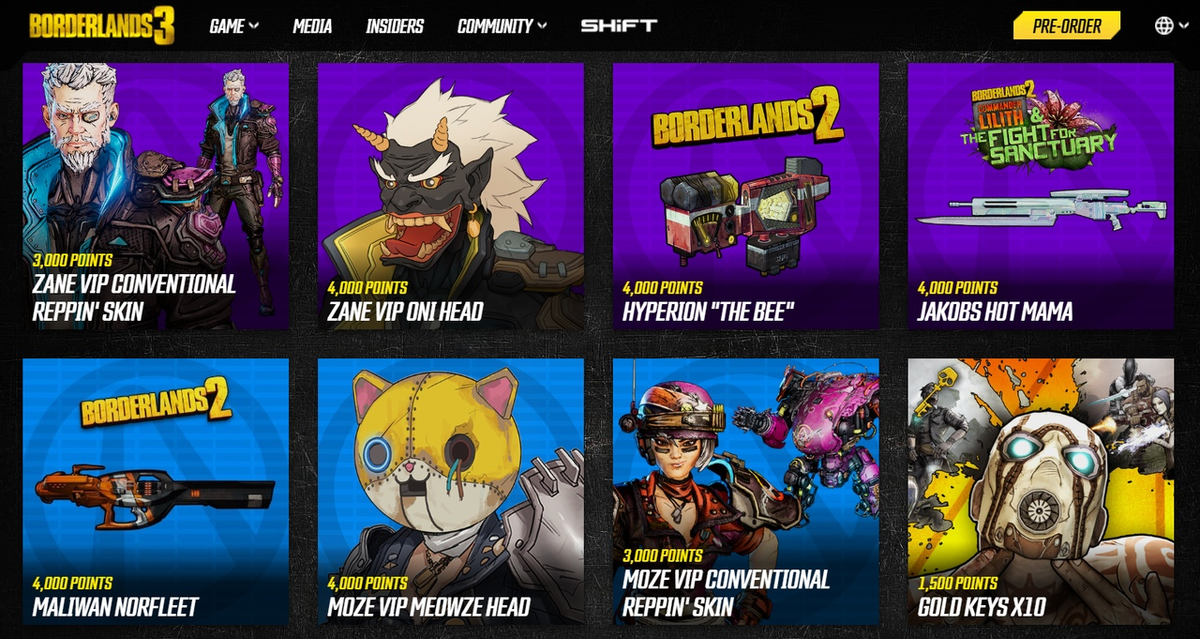This screenshot has width=1200, height=639.
Task: Go to the Insiders page
Action: coord(395,26)
